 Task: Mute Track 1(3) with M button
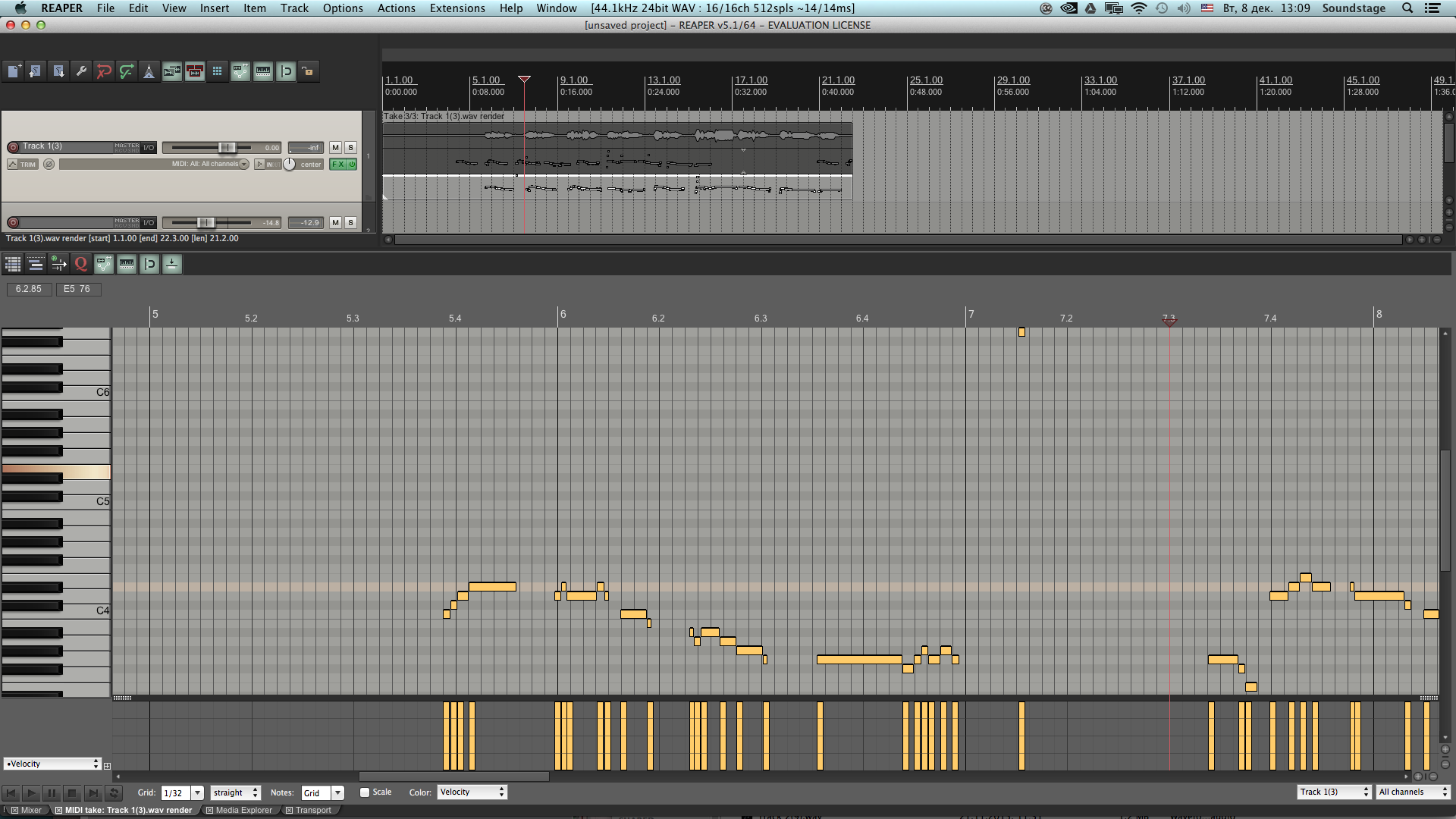tap(335, 147)
